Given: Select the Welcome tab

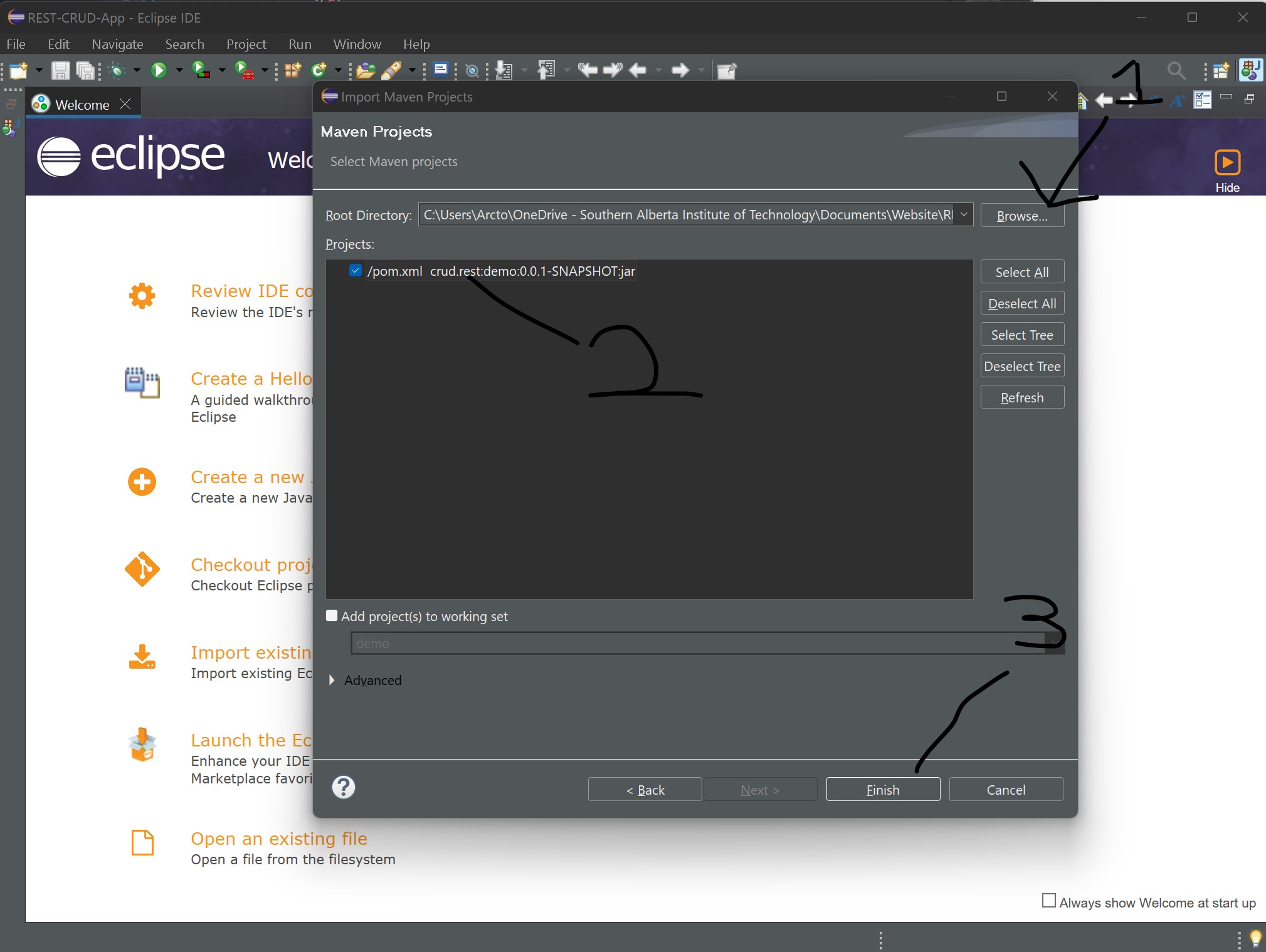Looking at the screenshot, I should click(82, 104).
